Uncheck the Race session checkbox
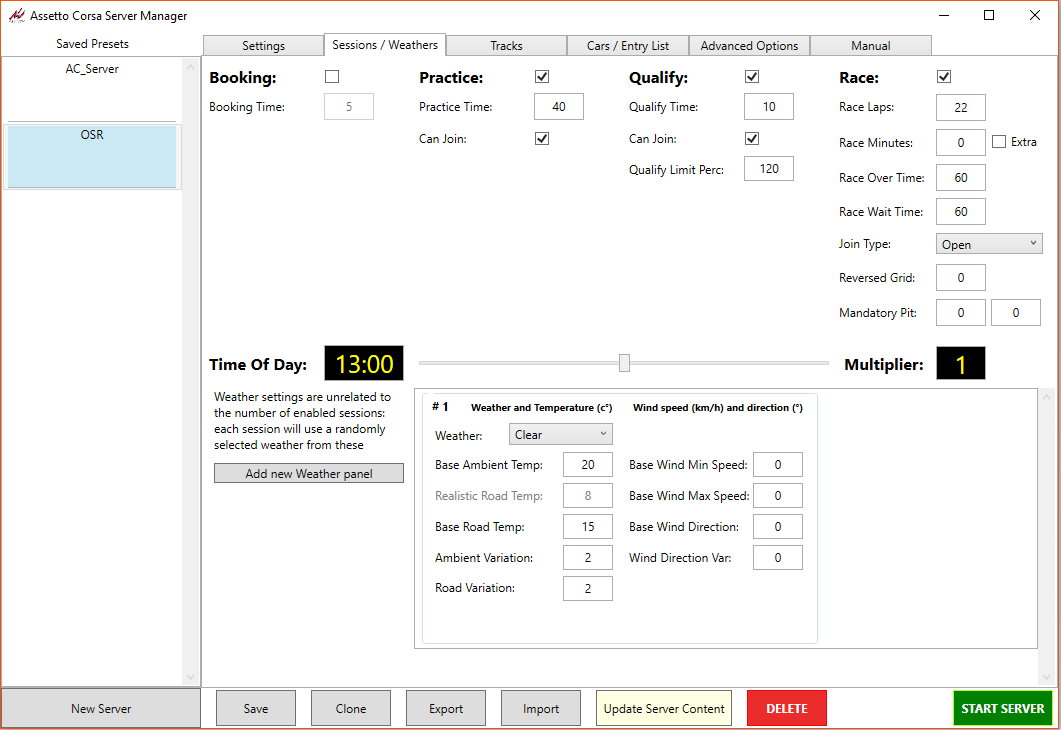 point(943,76)
